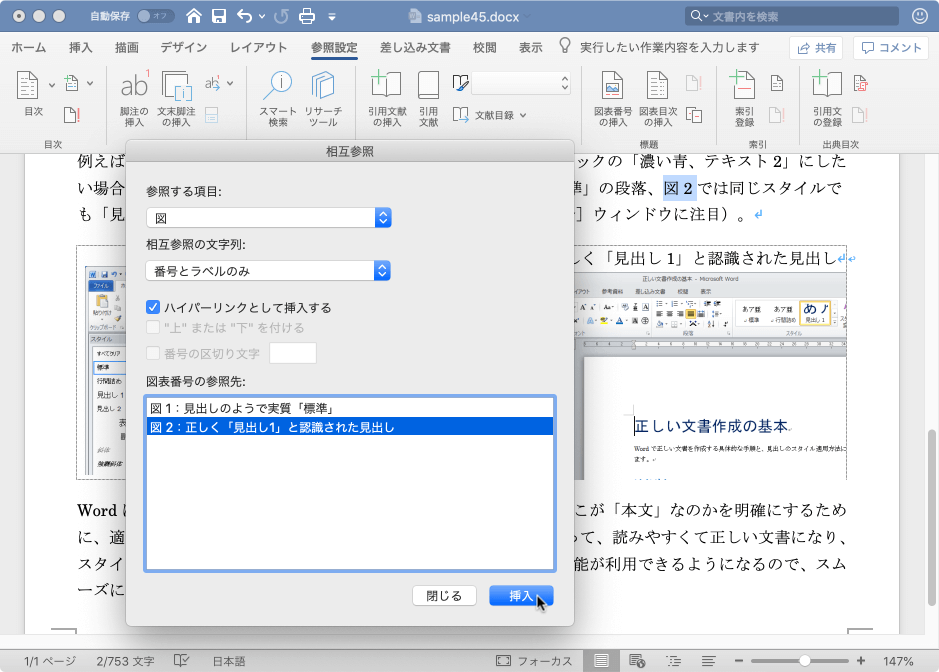The image size is (939, 672).
Task: Click the コメント button
Action: click(891, 48)
